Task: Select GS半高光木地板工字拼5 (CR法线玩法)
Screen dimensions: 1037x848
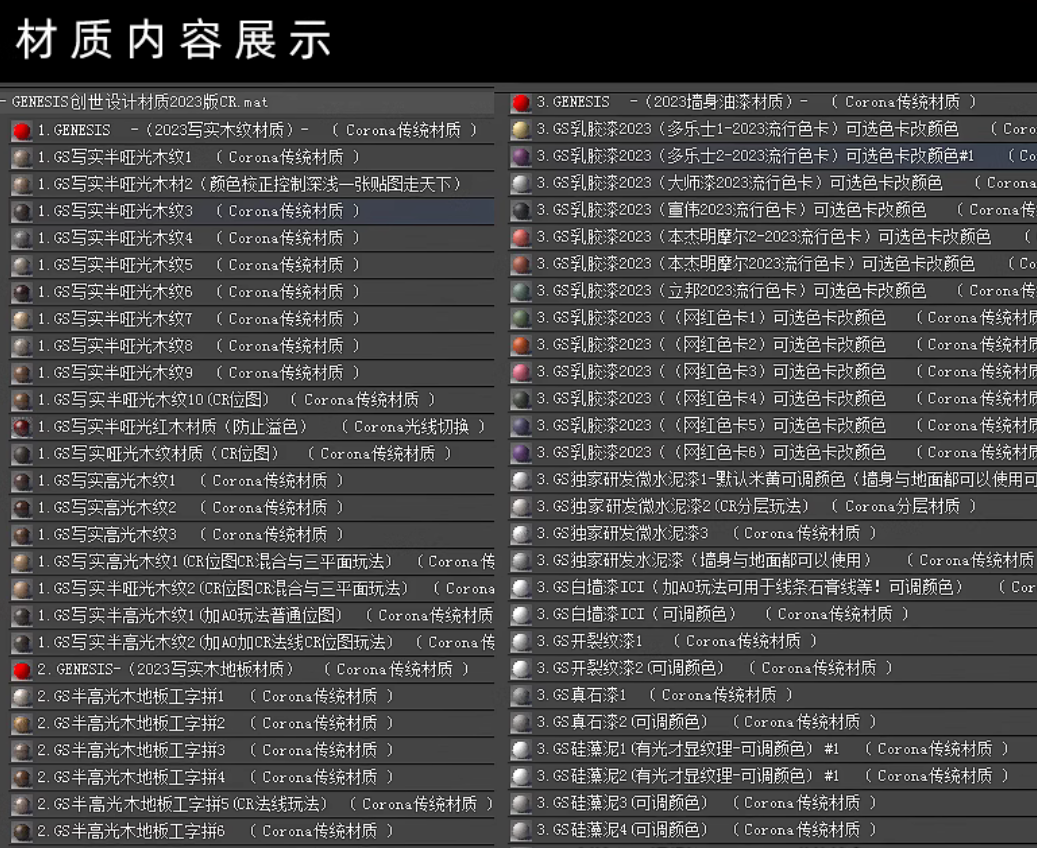Action: (252, 804)
